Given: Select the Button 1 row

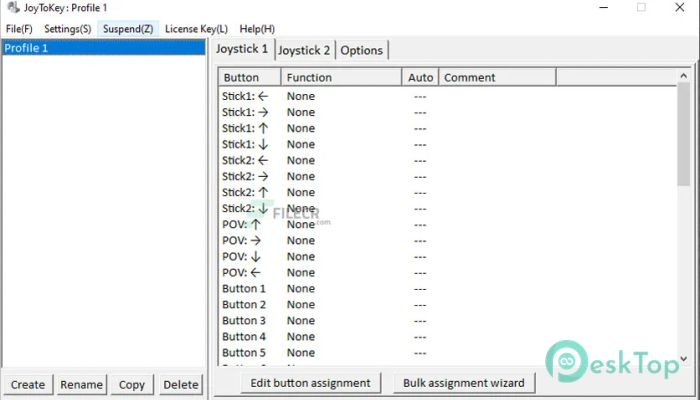Looking at the screenshot, I should tap(448, 289).
